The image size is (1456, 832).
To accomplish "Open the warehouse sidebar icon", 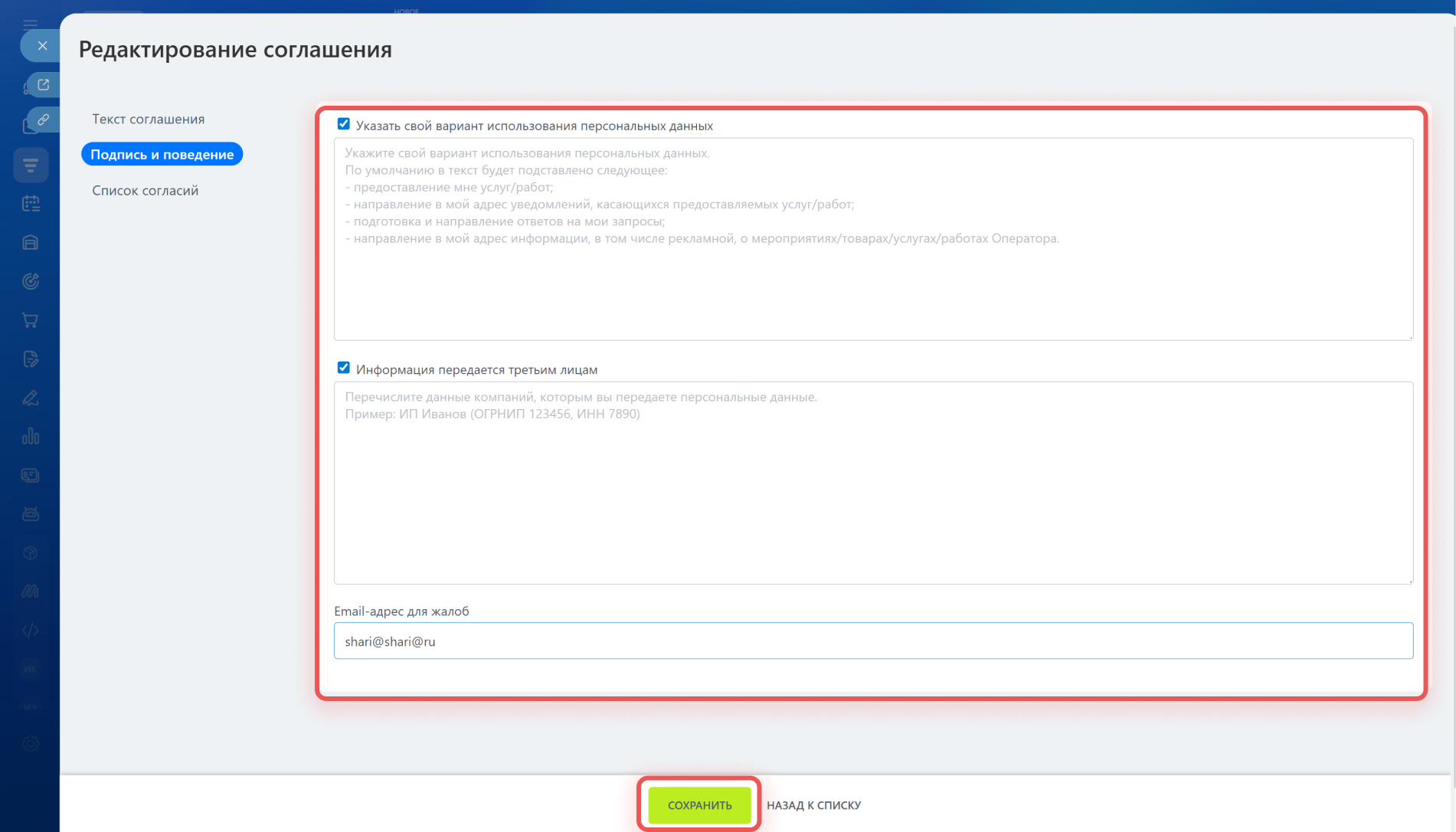I will click(31, 243).
